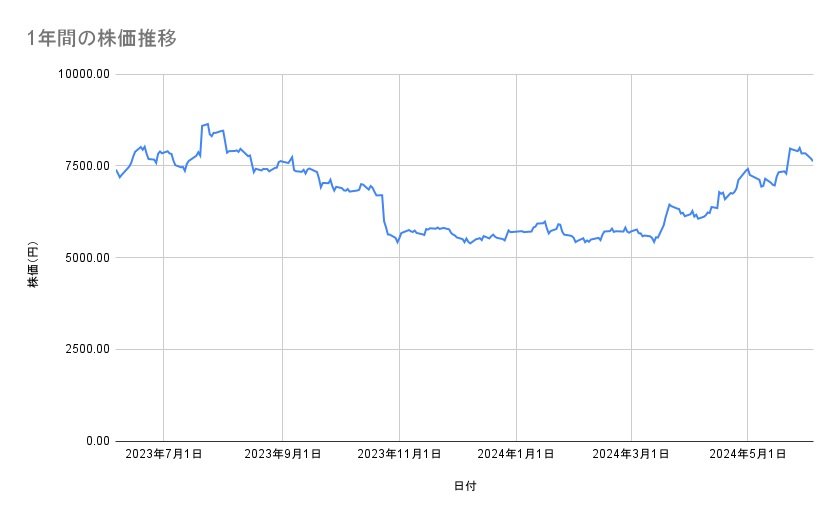
Task: Click the chart title 1年間の株価推移
Action: click(102, 39)
